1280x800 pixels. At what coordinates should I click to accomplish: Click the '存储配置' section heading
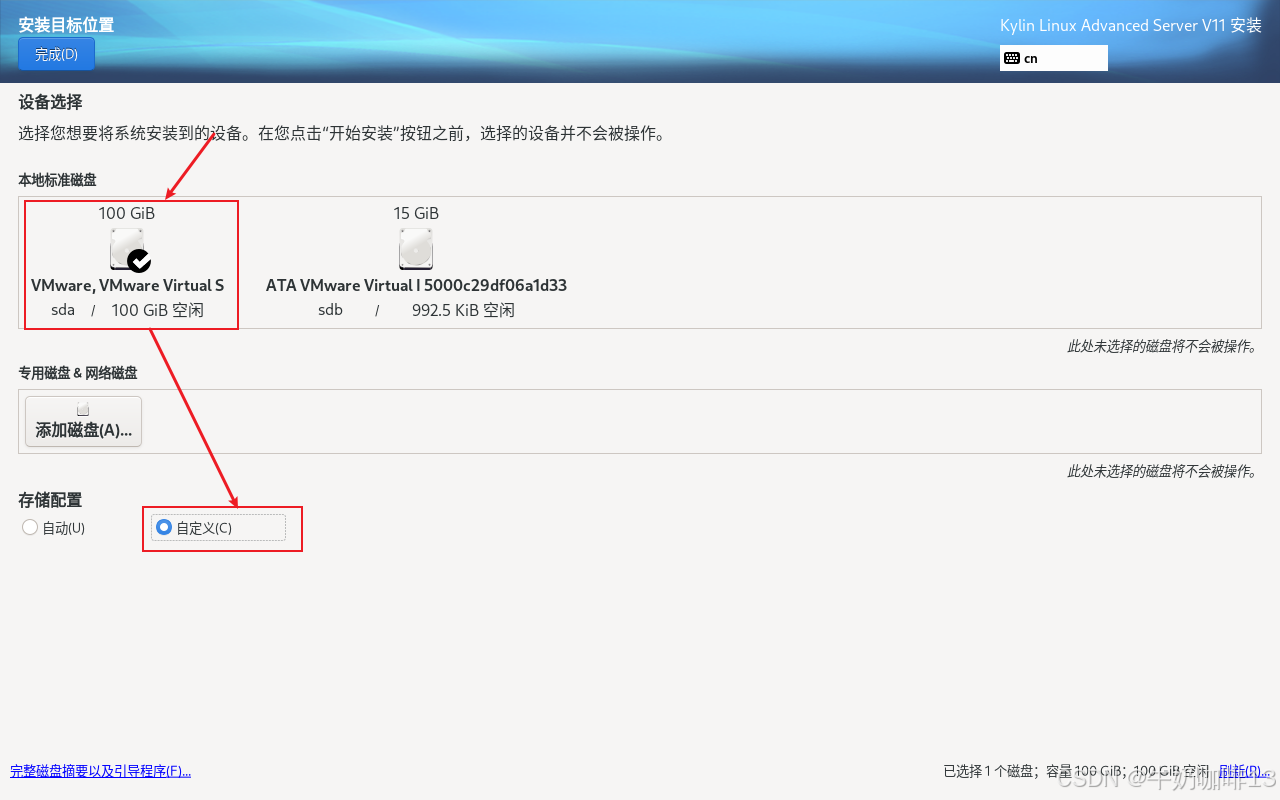(x=50, y=499)
